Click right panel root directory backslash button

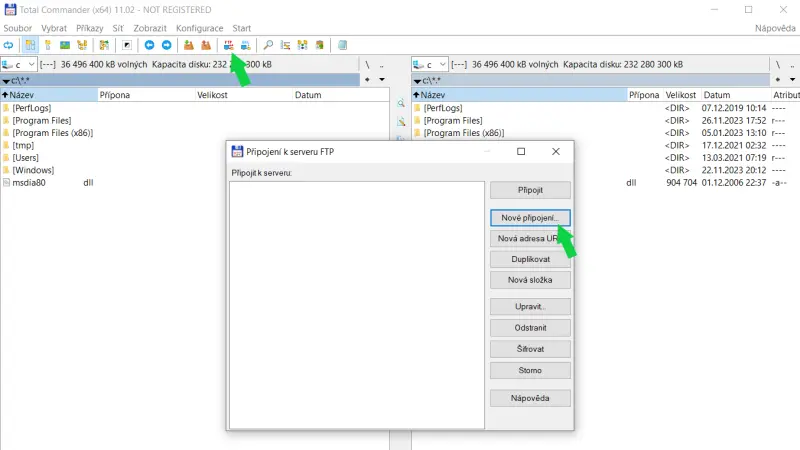tap(778, 65)
